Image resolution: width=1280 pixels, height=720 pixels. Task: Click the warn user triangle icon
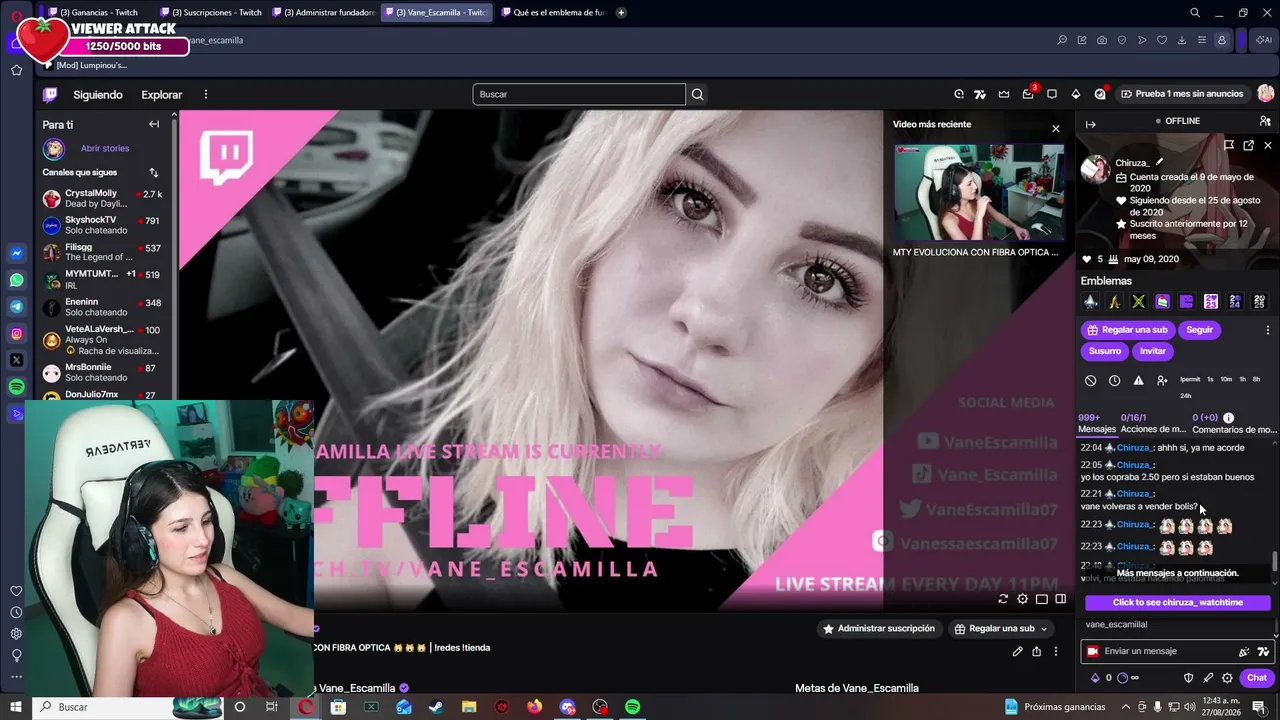(x=1138, y=380)
